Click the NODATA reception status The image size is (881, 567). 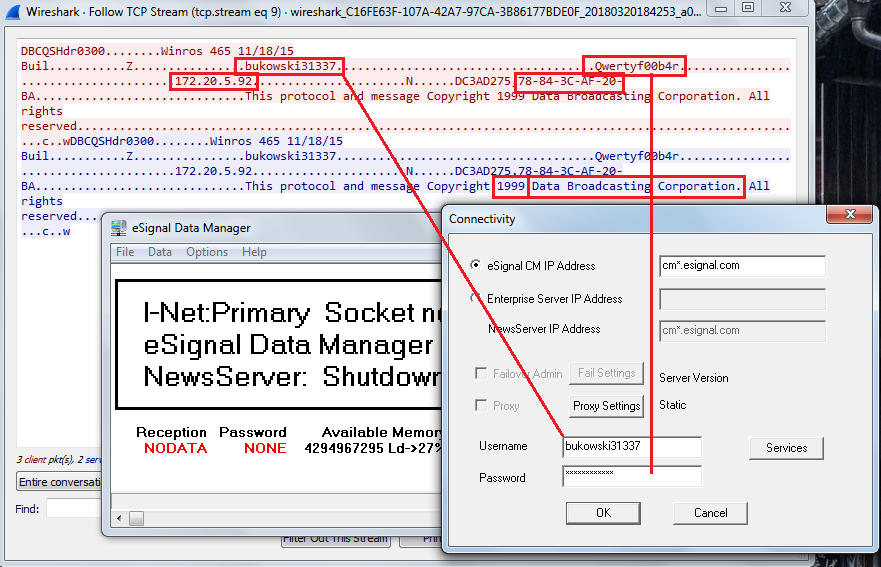tap(175, 448)
